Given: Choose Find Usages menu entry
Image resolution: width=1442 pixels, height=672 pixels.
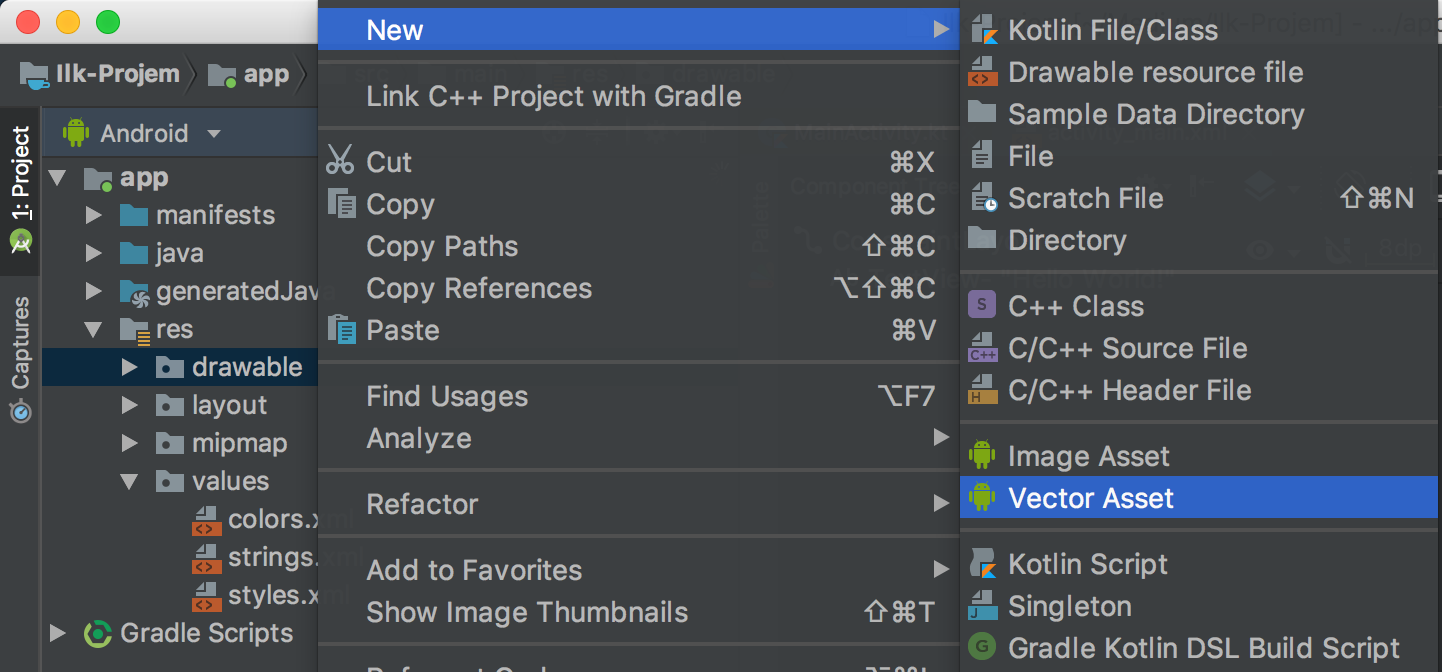Looking at the screenshot, I should click(x=638, y=396).
